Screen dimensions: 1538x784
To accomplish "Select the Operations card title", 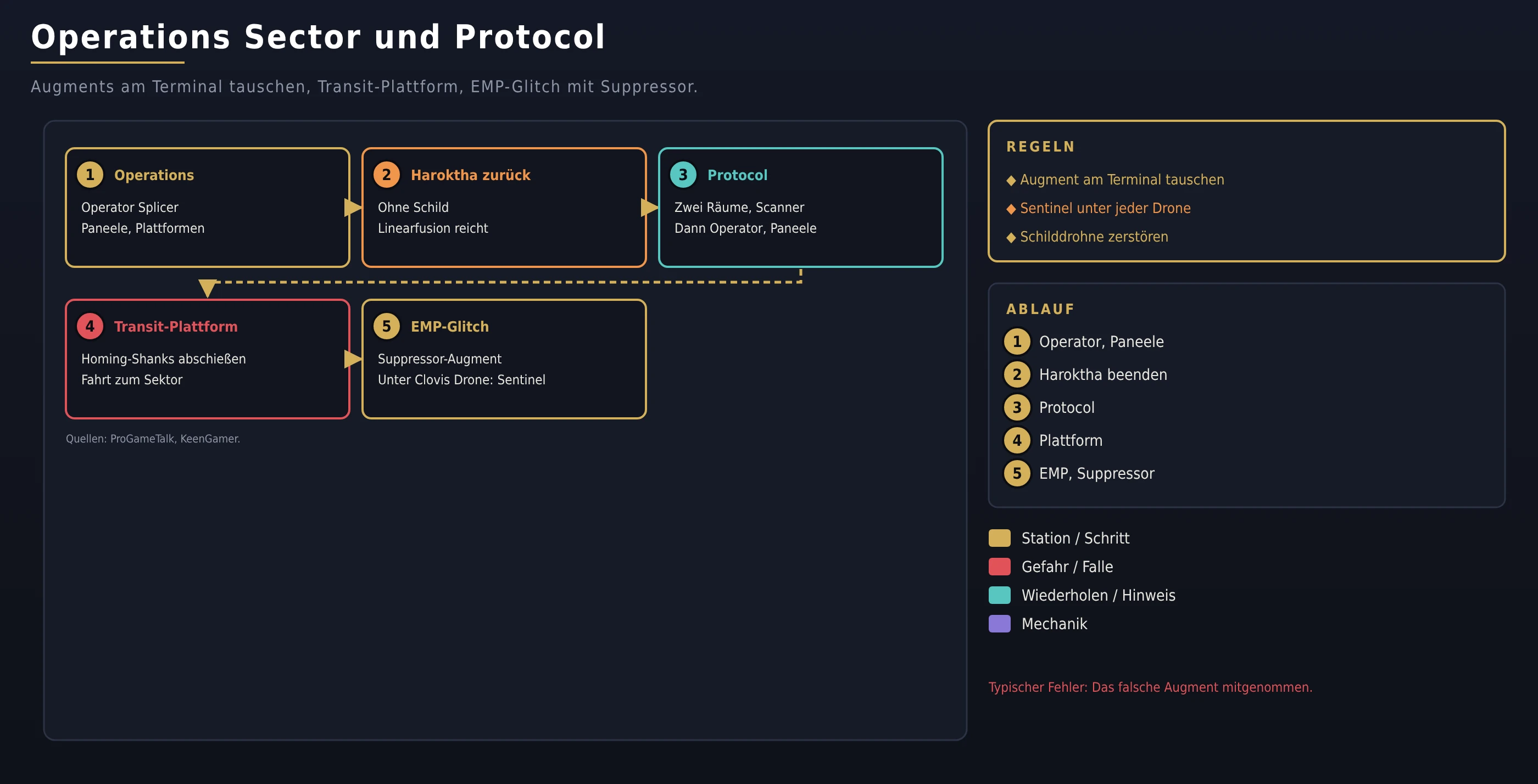I will (154, 176).
